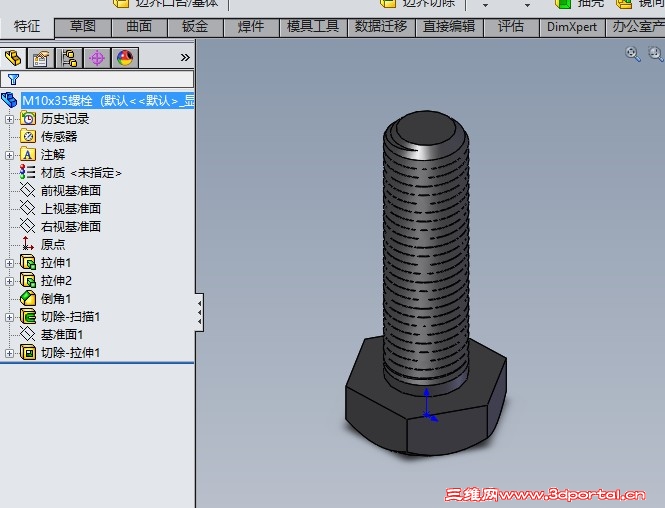Viewport: 665px width, 508px height.
Task: Expand the 历史记录 folder node
Action: pos(9,119)
